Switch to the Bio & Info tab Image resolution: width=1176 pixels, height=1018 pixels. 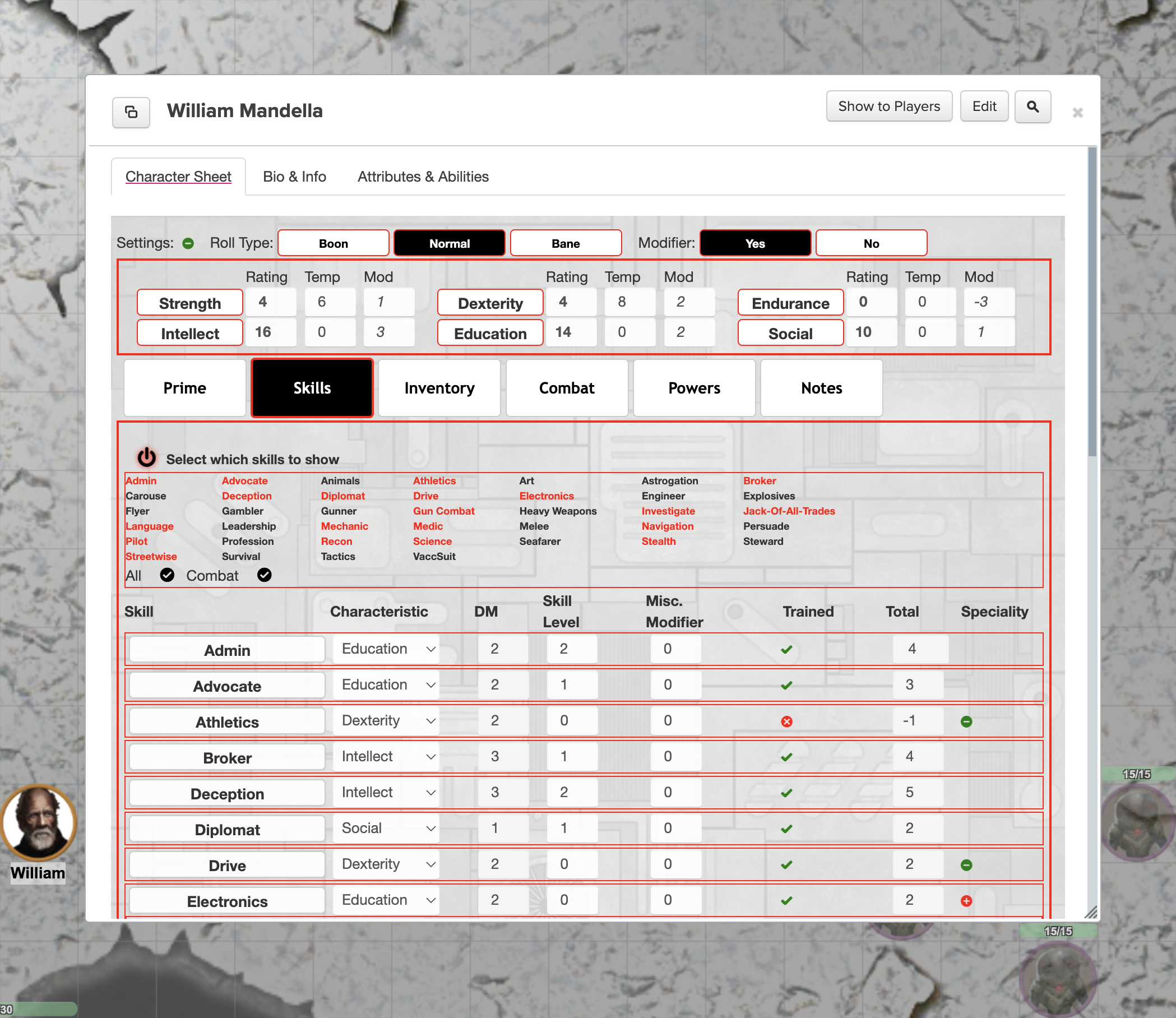tap(294, 177)
